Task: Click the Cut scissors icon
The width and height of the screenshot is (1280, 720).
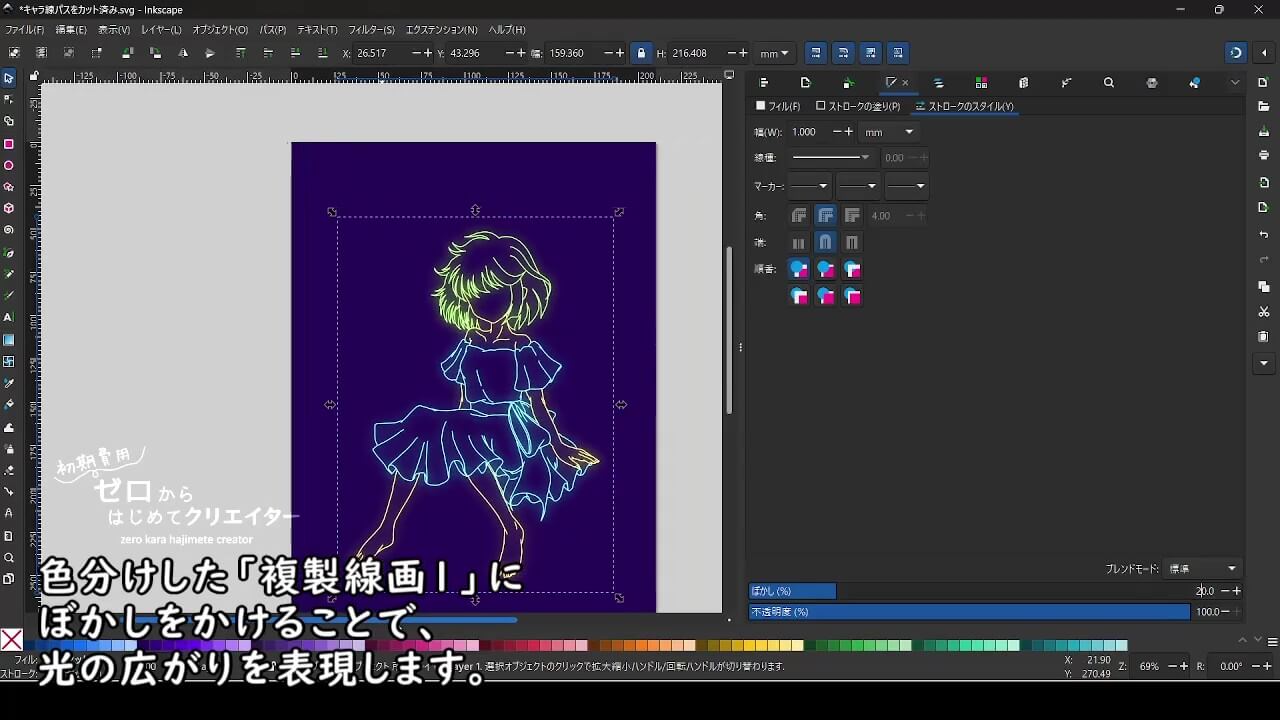Action: click(1264, 312)
